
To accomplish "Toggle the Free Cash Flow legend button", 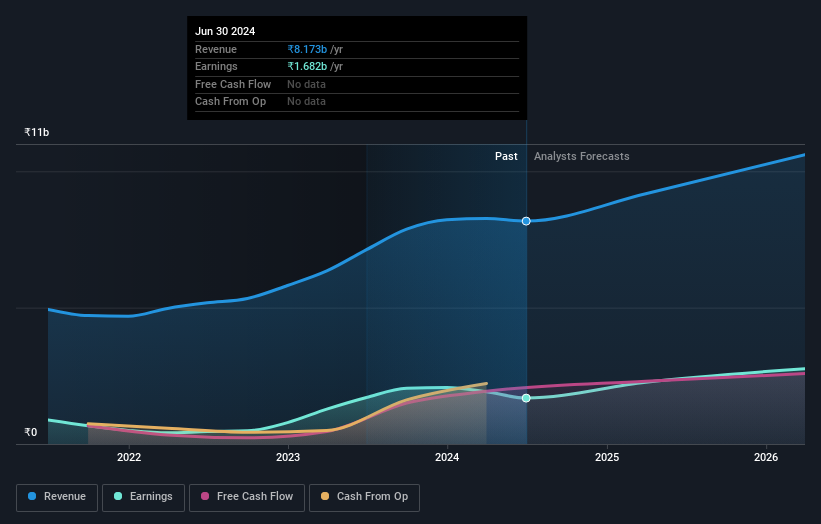I will (247, 497).
